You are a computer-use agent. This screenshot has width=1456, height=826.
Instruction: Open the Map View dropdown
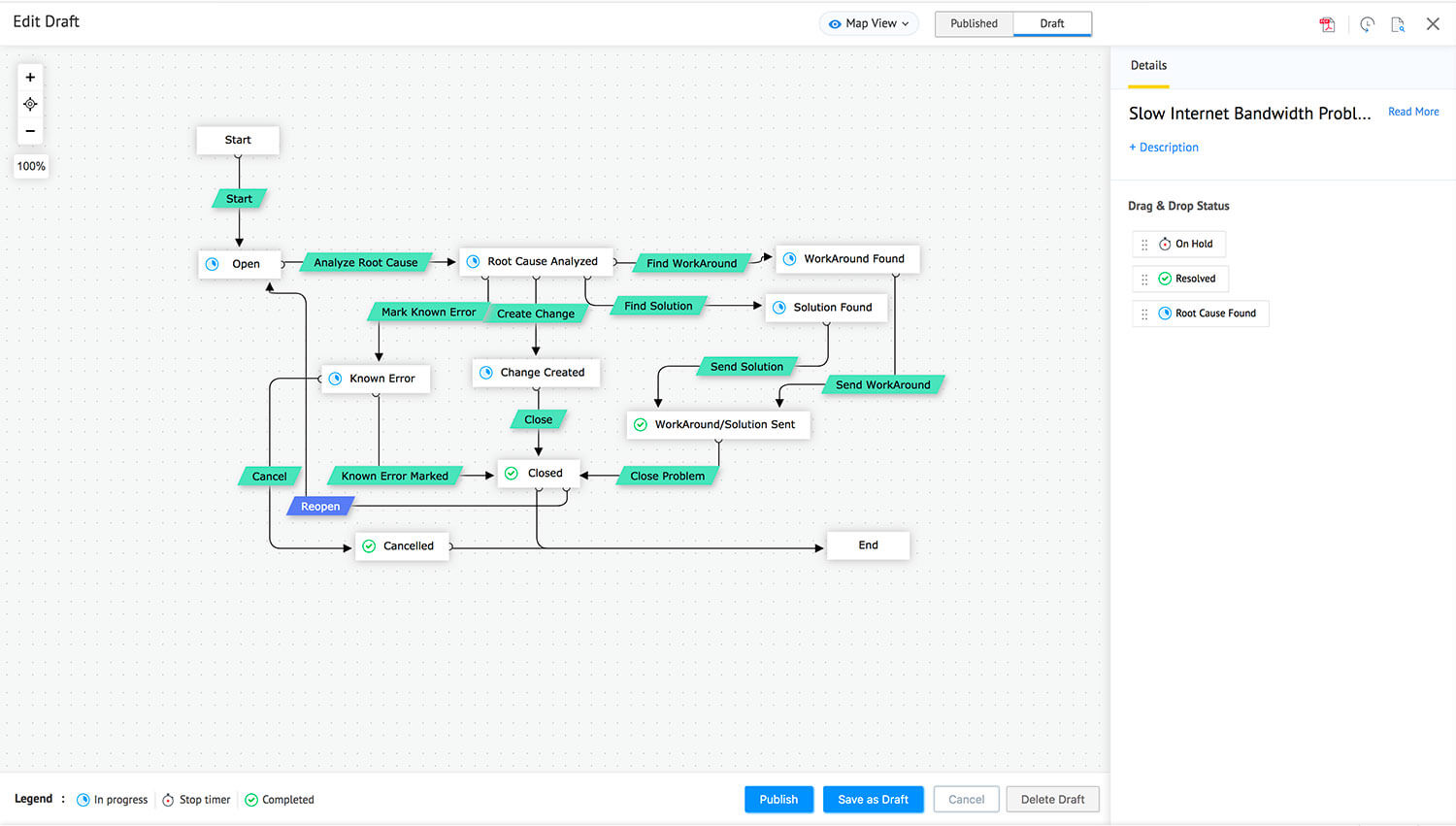[869, 23]
